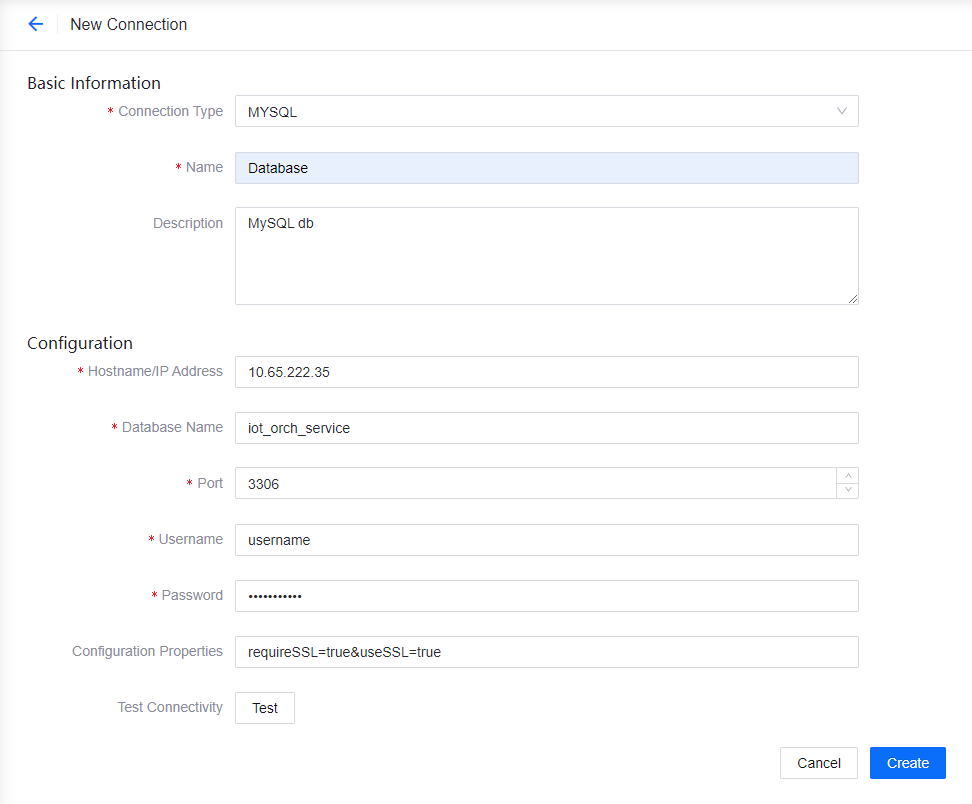Expand the Connection Type options list
The image size is (972, 804).
coord(546,111)
